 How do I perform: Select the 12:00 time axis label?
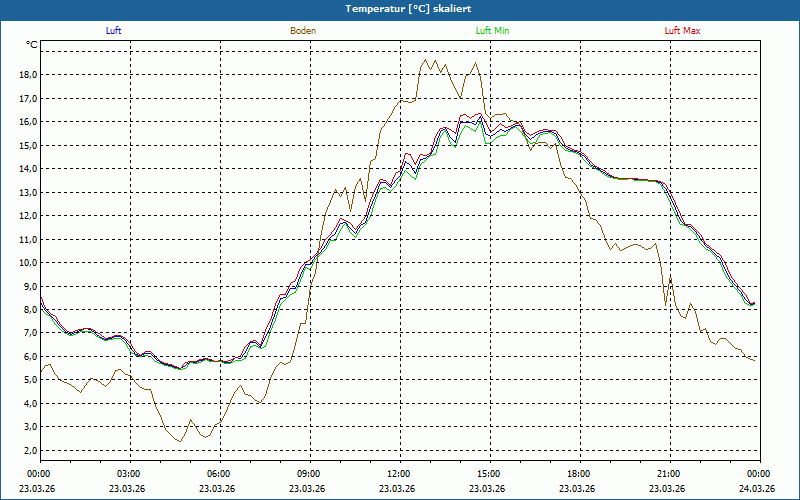coord(399,474)
